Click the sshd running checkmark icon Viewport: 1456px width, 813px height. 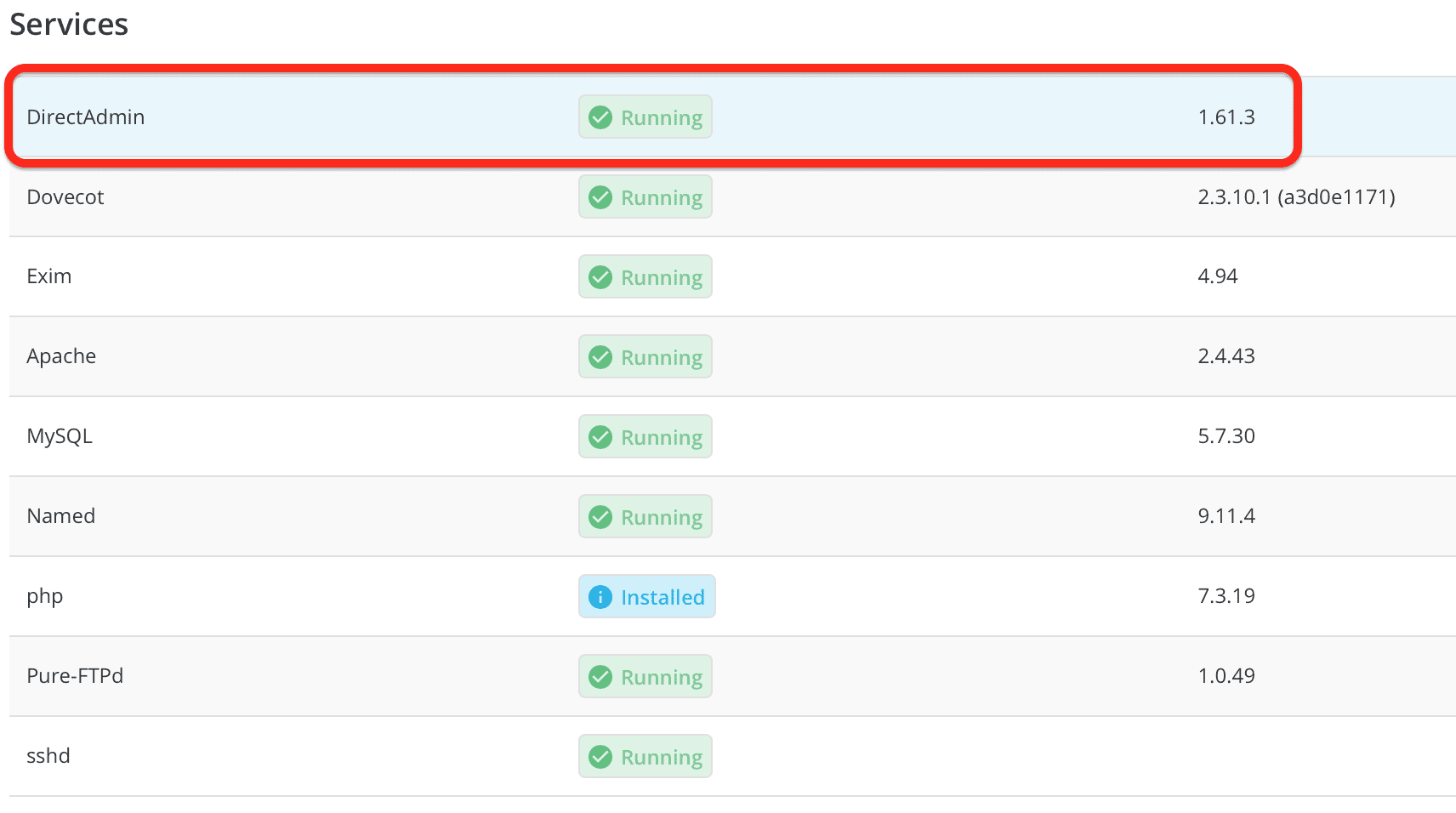point(600,757)
